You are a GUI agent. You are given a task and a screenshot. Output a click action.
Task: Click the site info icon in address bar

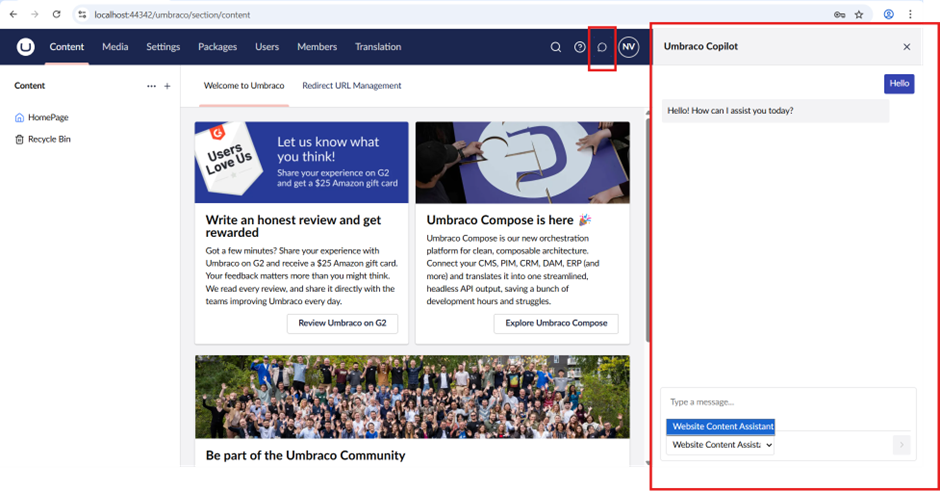pyautogui.click(x=82, y=14)
